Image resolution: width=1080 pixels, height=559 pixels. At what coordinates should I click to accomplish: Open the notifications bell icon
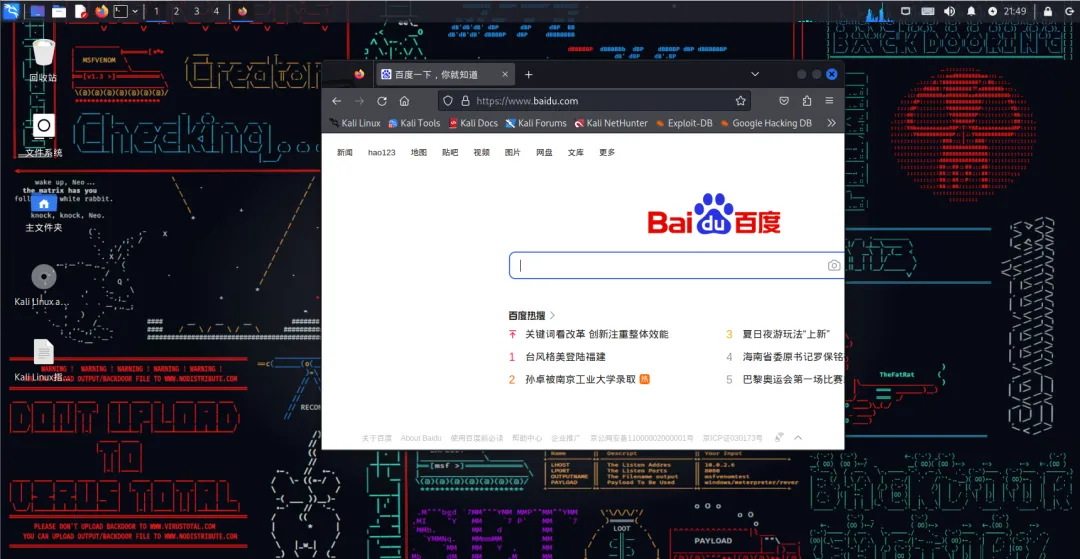tap(971, 11)
